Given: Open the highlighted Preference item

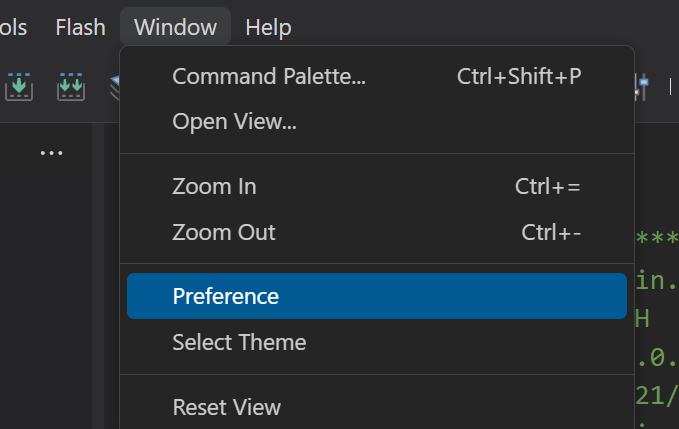Looking at the screenshot, I should (377, 296).
